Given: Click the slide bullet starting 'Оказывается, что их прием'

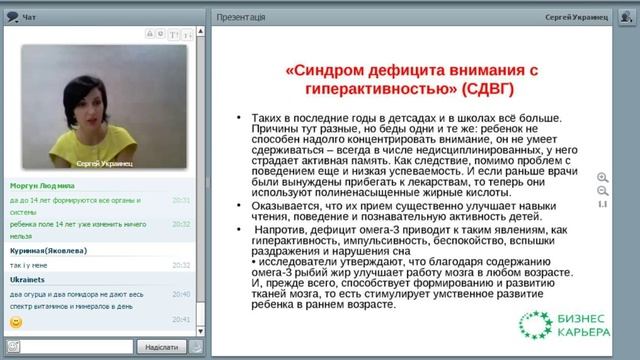Looking at the screenshot, I should (404, 211).
